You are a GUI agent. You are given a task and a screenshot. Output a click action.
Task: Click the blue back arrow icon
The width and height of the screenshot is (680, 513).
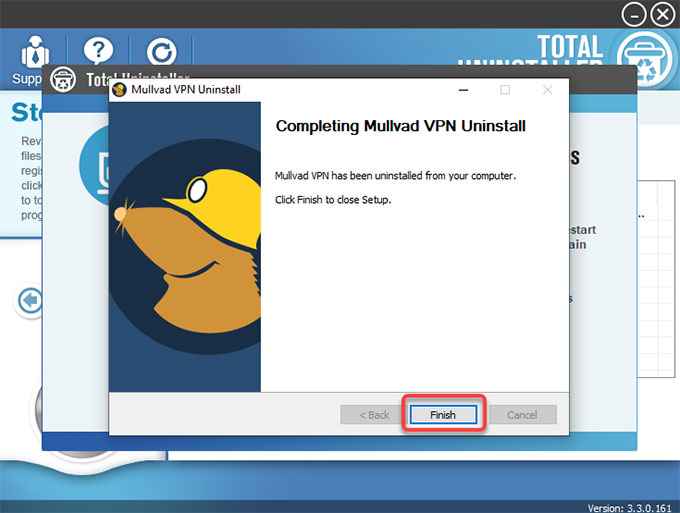[x=30, y=301]
